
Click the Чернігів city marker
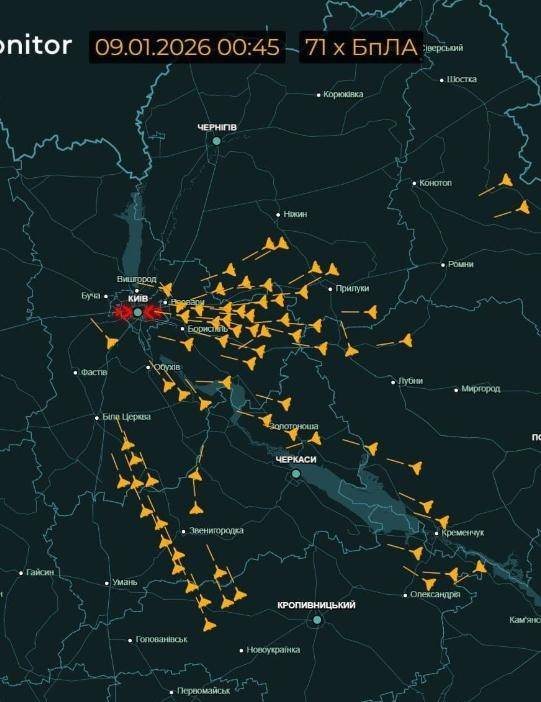point(216,141)
